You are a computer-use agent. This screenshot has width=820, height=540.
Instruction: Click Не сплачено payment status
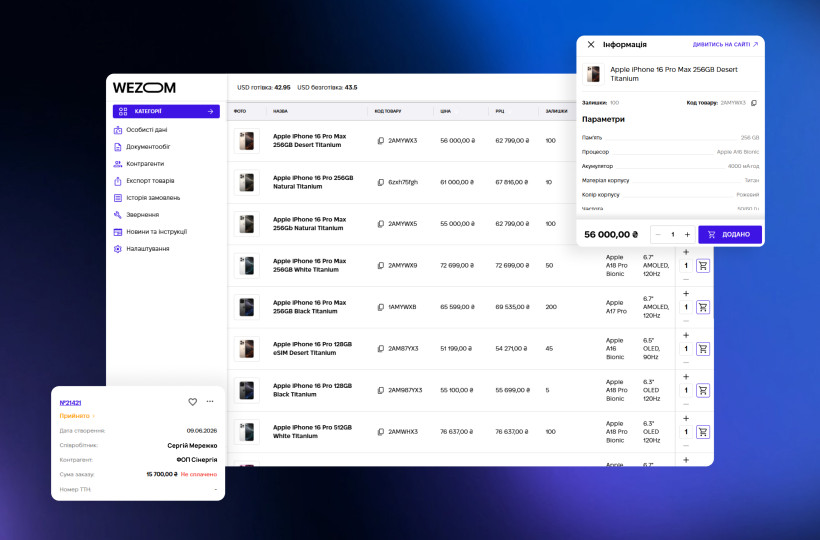tap(199, 475)
